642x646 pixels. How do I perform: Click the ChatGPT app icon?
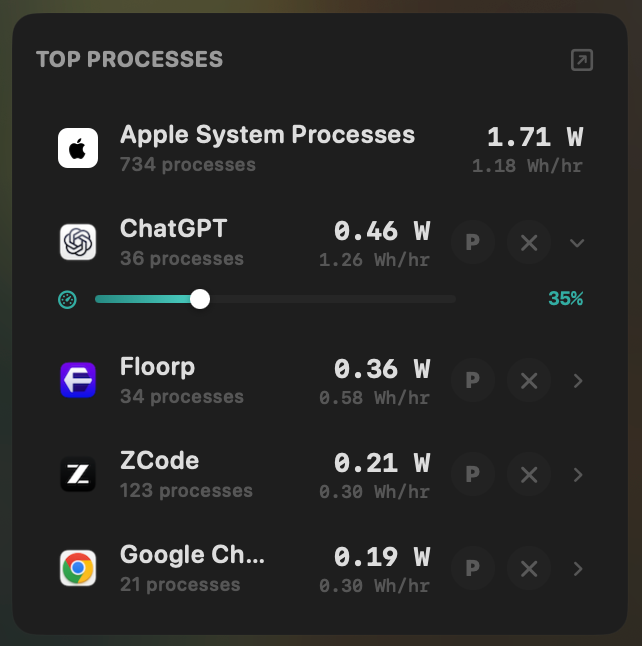pos(78,242)
